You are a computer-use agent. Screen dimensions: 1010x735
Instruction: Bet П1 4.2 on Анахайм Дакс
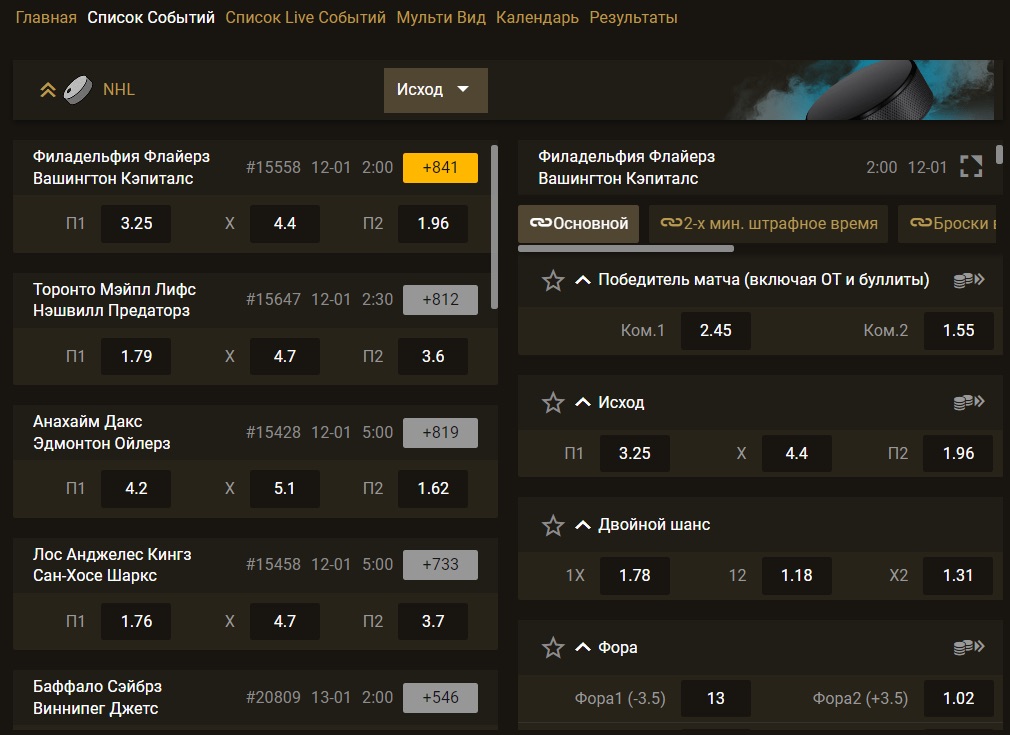(x=136, y=488)
